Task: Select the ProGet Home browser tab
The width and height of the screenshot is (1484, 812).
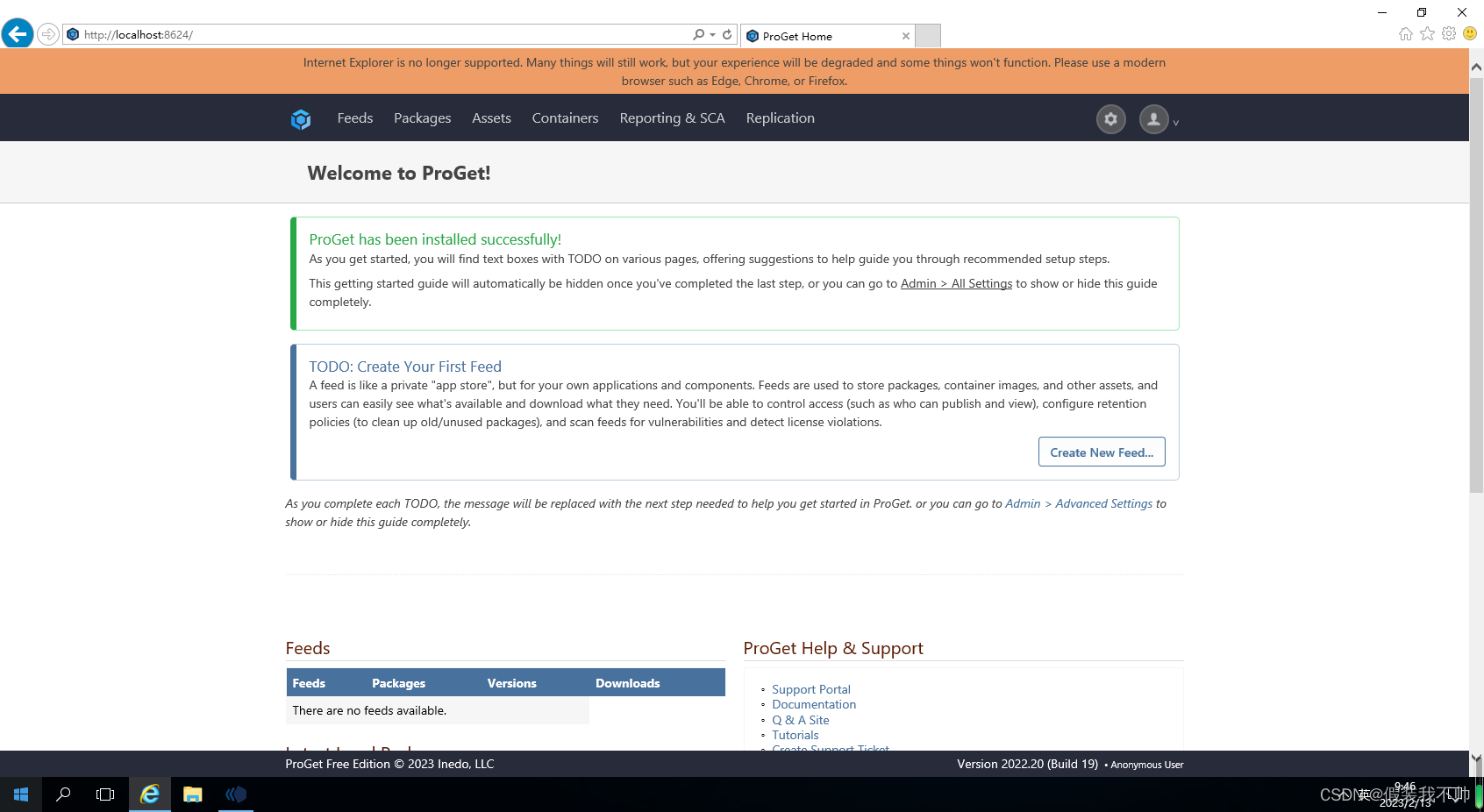Action: 827,36
